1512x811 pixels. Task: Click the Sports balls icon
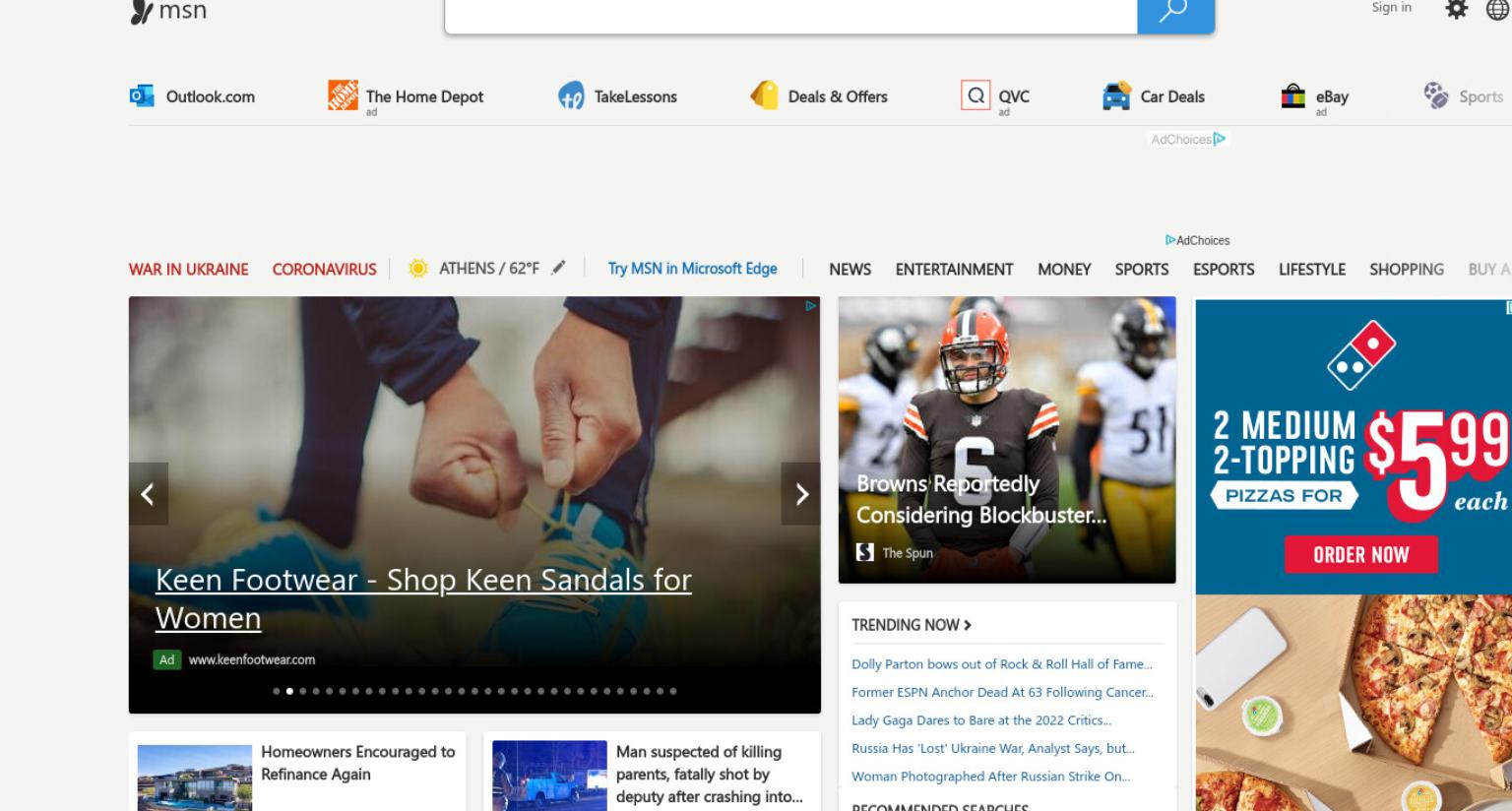[x=1436, y=95]
